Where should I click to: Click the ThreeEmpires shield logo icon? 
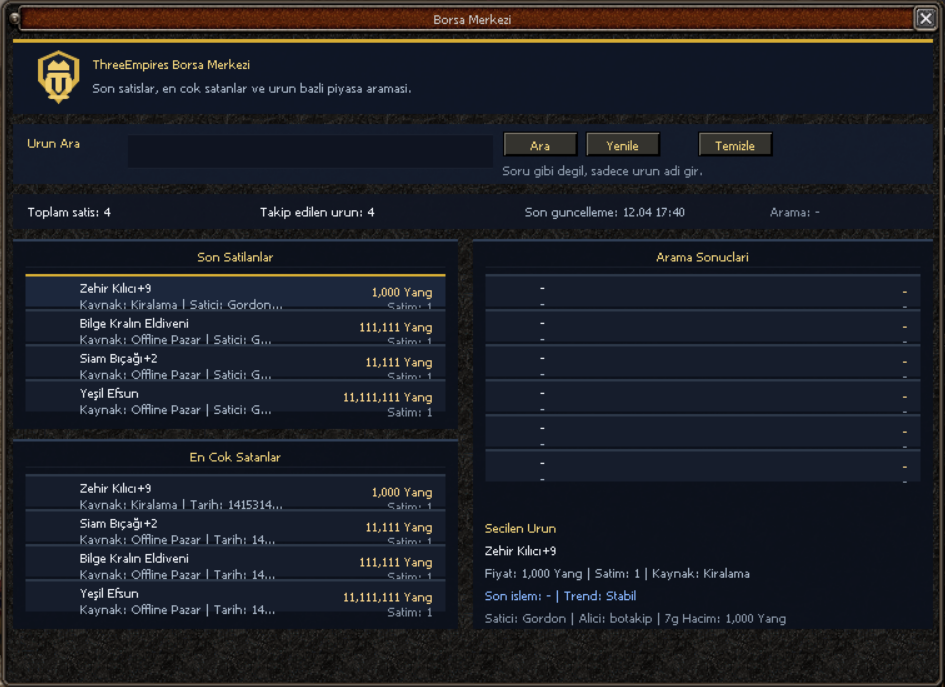click(57, 73)
